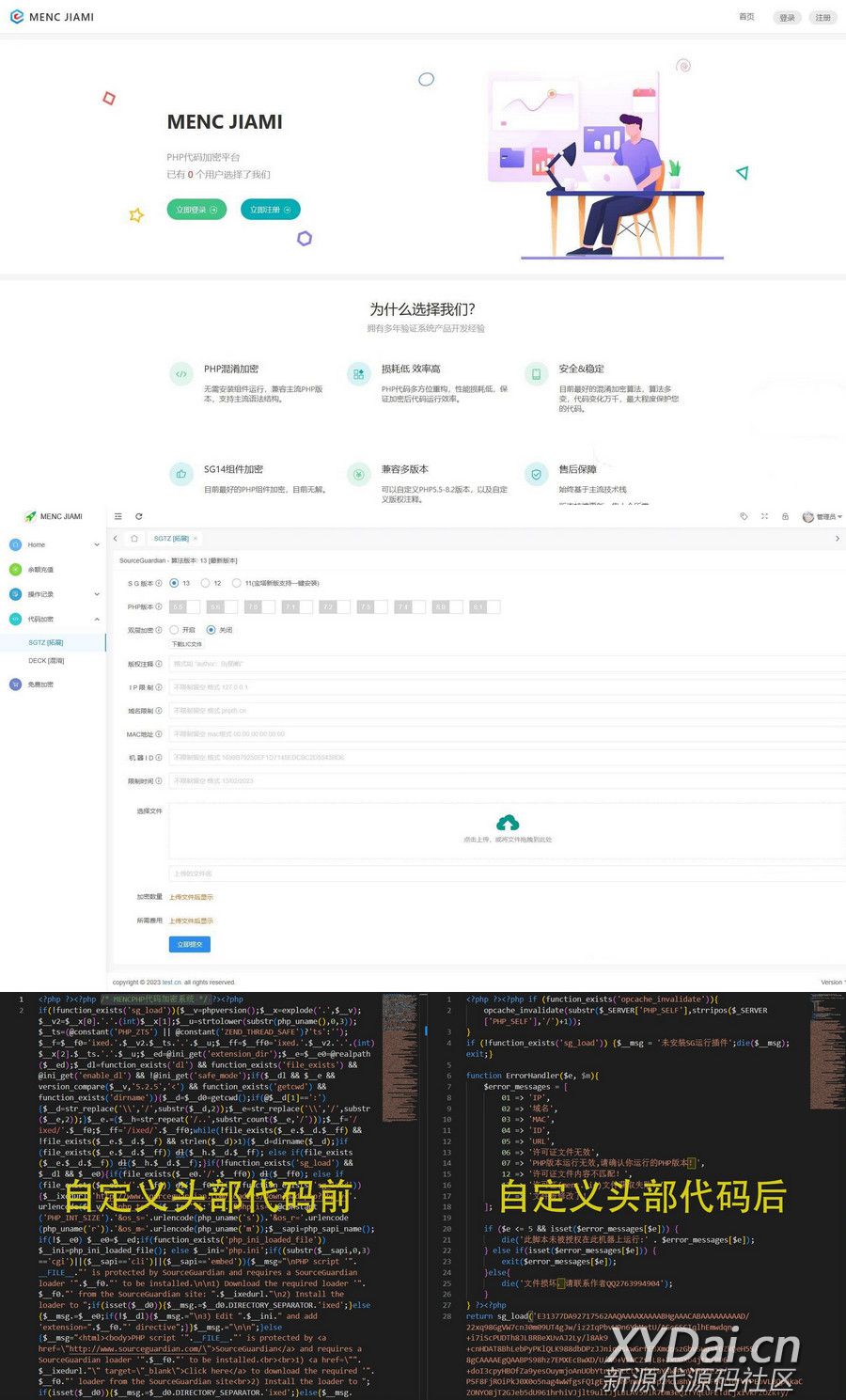
Task: Click the refresh icon in admin toolbar
Action: (139, 516)
